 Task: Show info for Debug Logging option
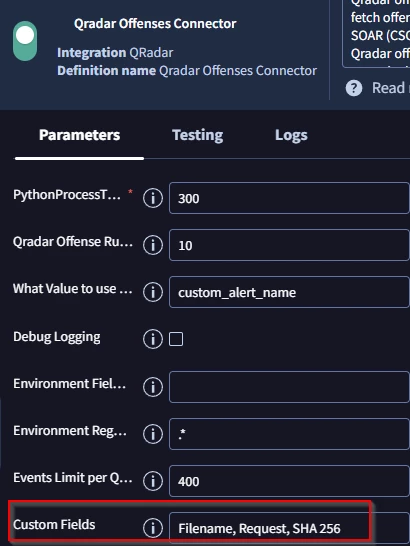(x=153, y=339)
